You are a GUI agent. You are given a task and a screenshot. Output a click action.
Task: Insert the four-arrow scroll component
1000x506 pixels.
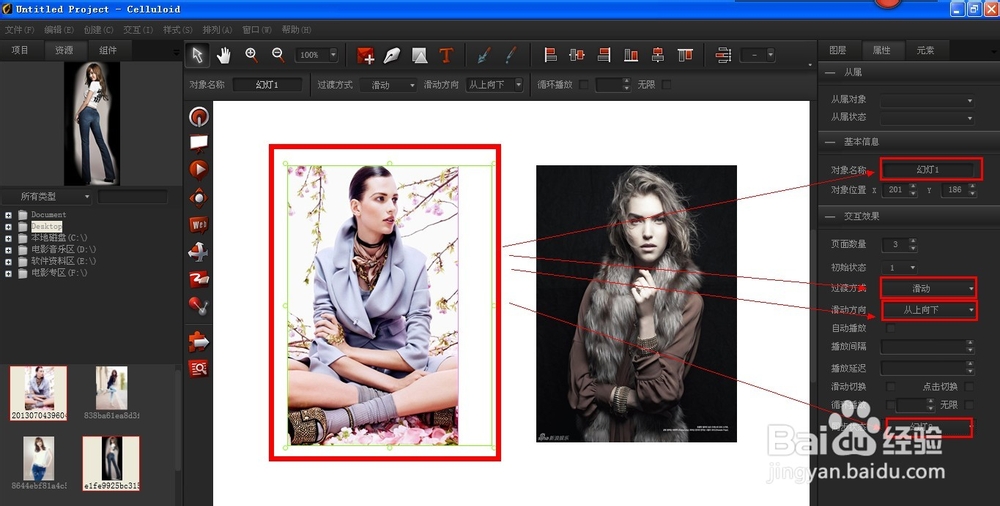coord(199,252)
